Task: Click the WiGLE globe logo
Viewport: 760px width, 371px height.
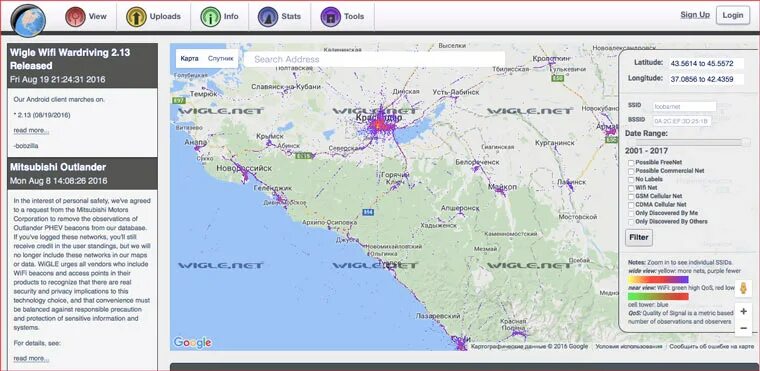Action: (x=28, y=20)
